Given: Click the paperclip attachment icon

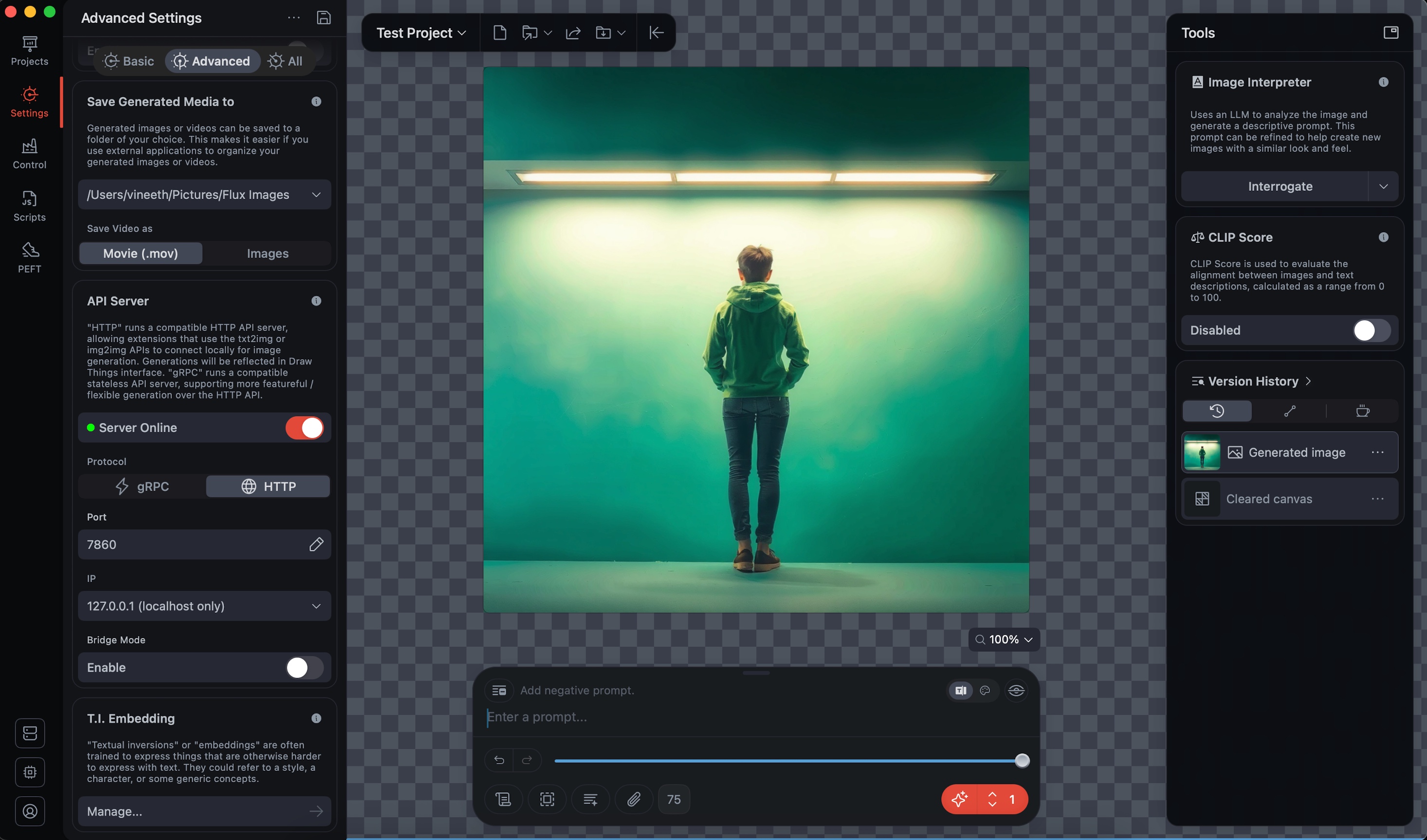Looking at the screenshot, I should pyautogui.click(x=634, y=799).
